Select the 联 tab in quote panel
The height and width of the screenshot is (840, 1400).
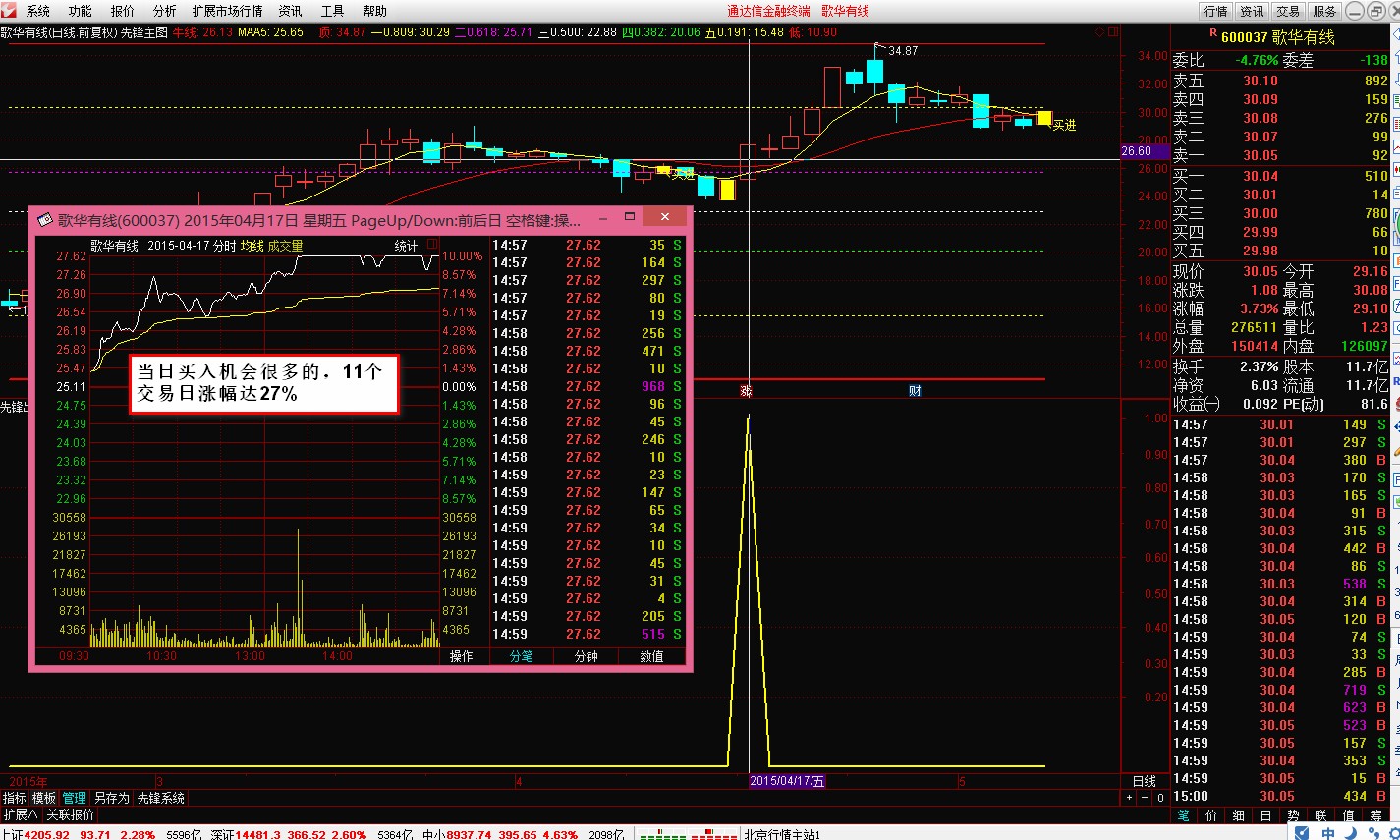tap(1321, 815)
